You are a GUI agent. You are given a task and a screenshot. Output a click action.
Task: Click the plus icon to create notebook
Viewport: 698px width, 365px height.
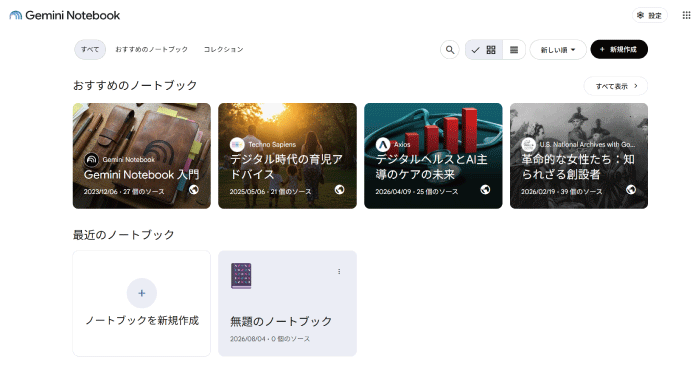tap(142, 293)
